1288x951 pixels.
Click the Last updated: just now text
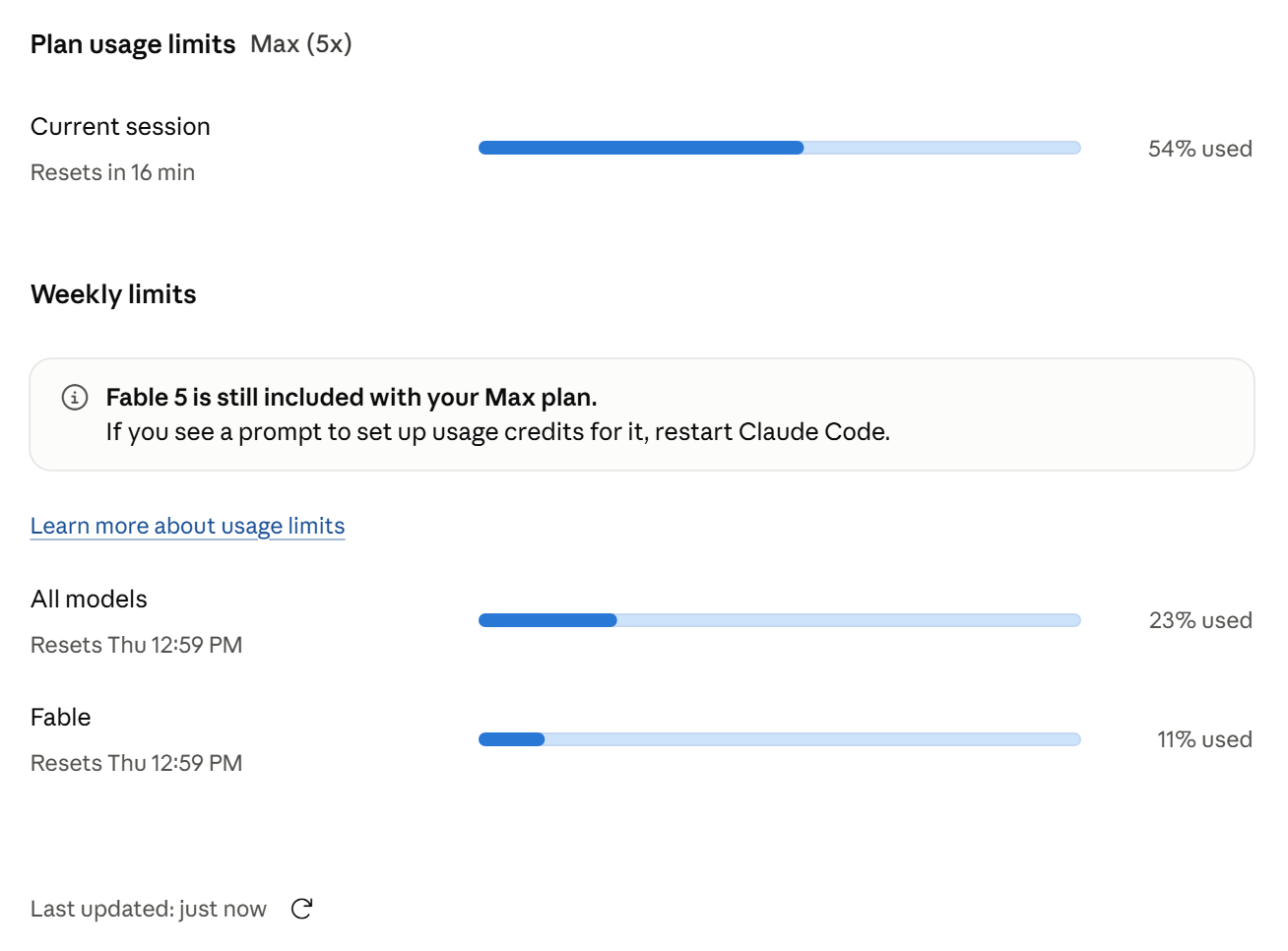[149, 909]
